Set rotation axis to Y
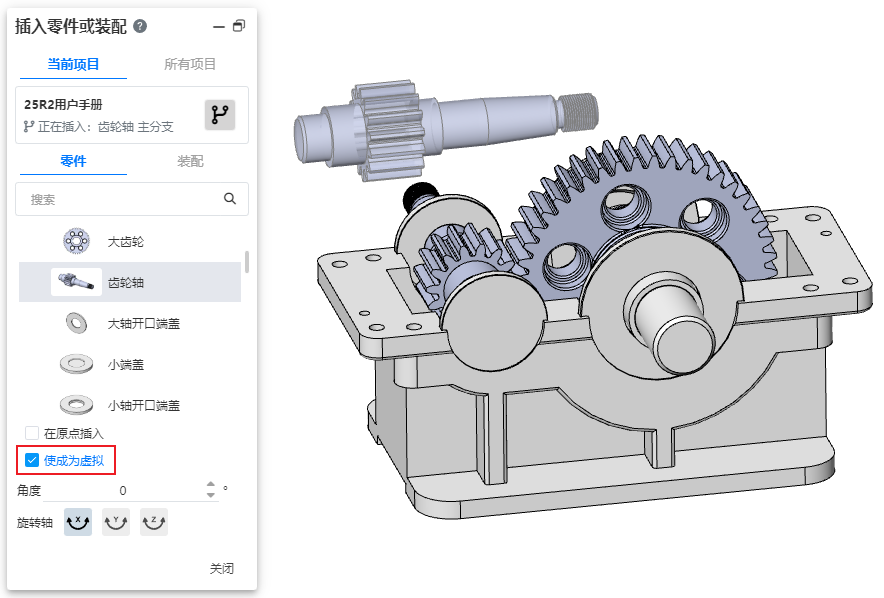884x598 pixels. [x=116, y=522]
